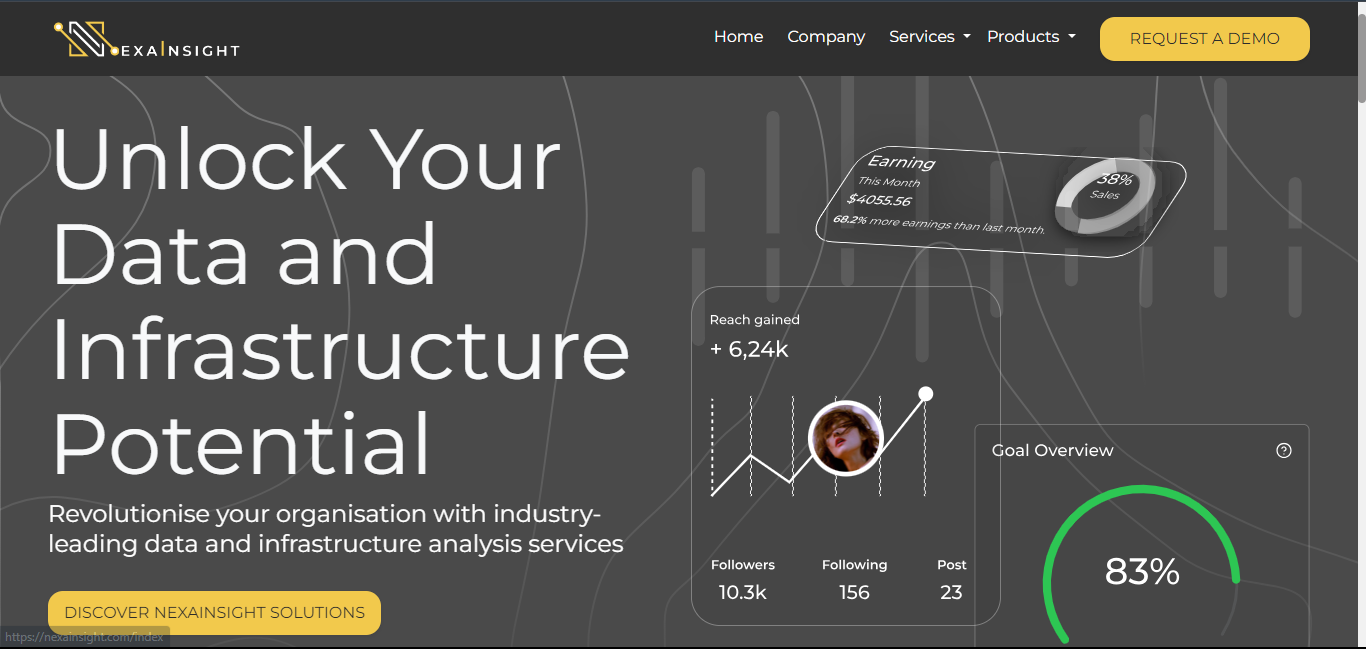This screenshot has height=649, width=1366.
Task: Click Discover NexaInsight Solutions button
Action: point(214,613)
